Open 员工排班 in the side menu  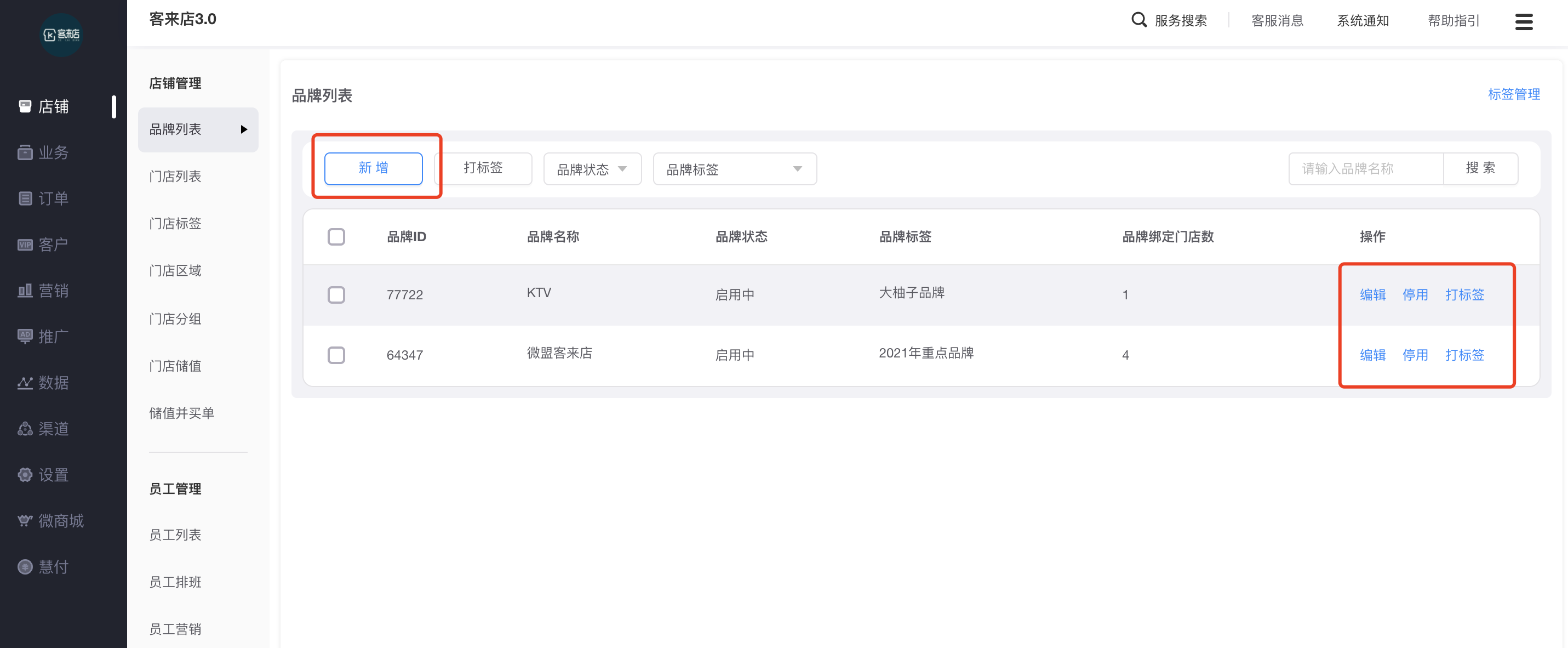[x=175, y=582]
